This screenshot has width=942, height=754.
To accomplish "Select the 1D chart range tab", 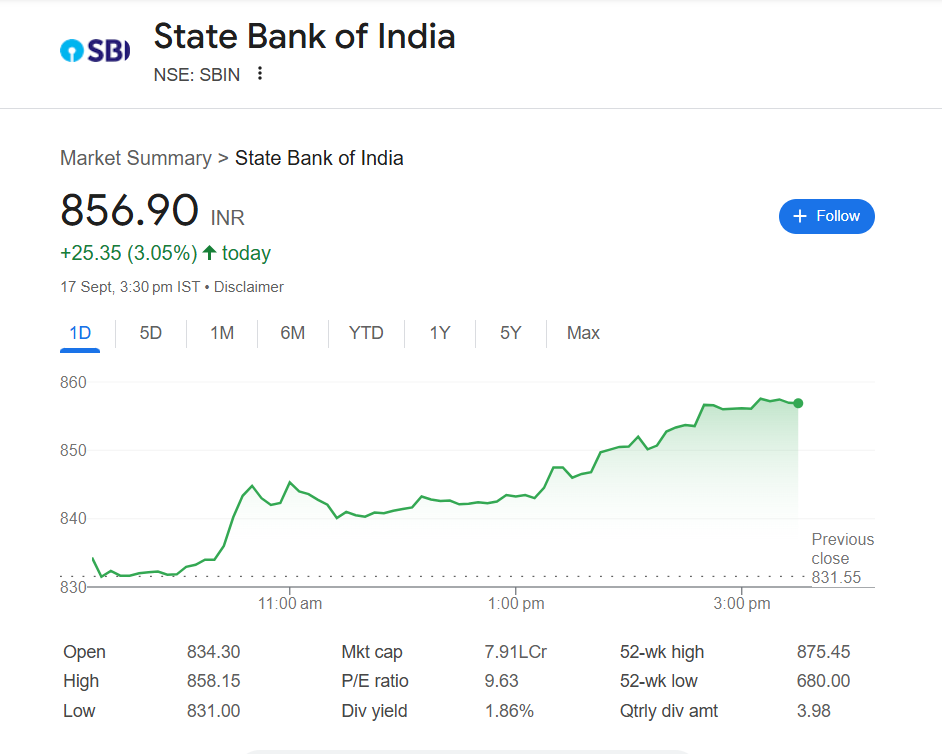I will (x=80, y=333).
